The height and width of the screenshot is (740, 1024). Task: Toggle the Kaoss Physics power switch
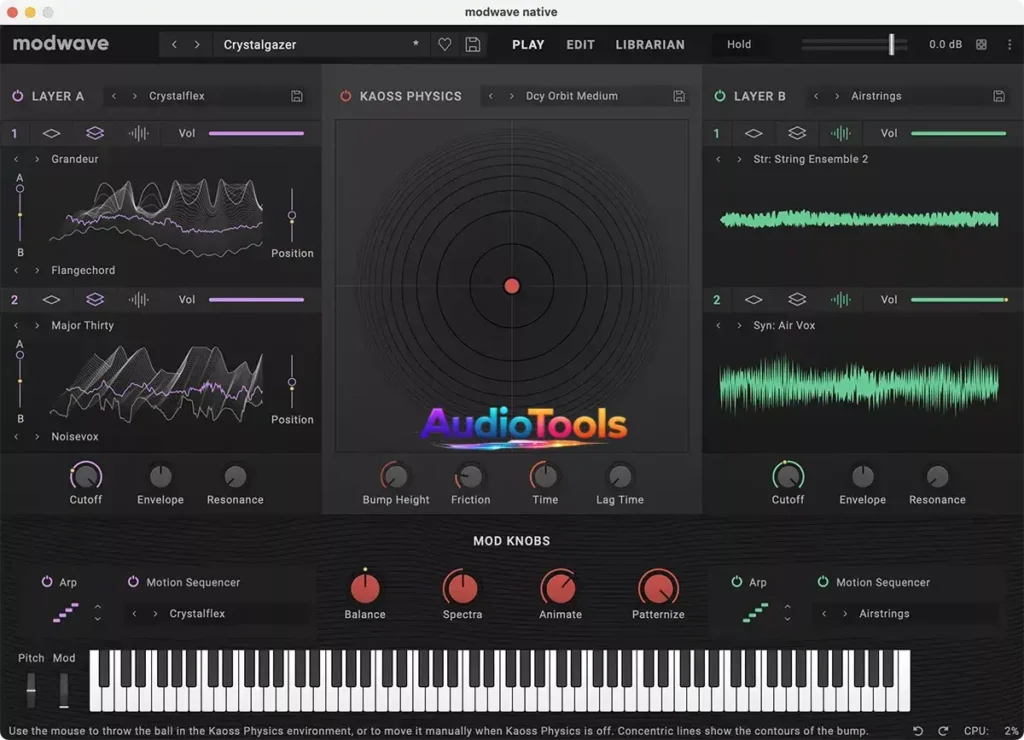click(345, 96)
